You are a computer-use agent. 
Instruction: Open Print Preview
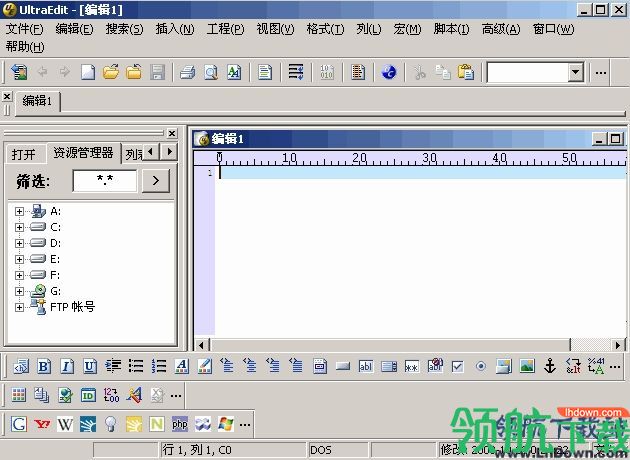tap(211, 73)
